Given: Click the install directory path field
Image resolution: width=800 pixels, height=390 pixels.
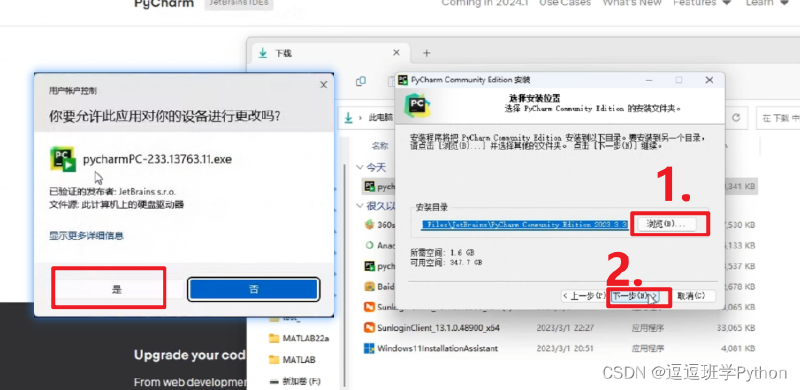Looking at the screenshot, I should (524, 225).
